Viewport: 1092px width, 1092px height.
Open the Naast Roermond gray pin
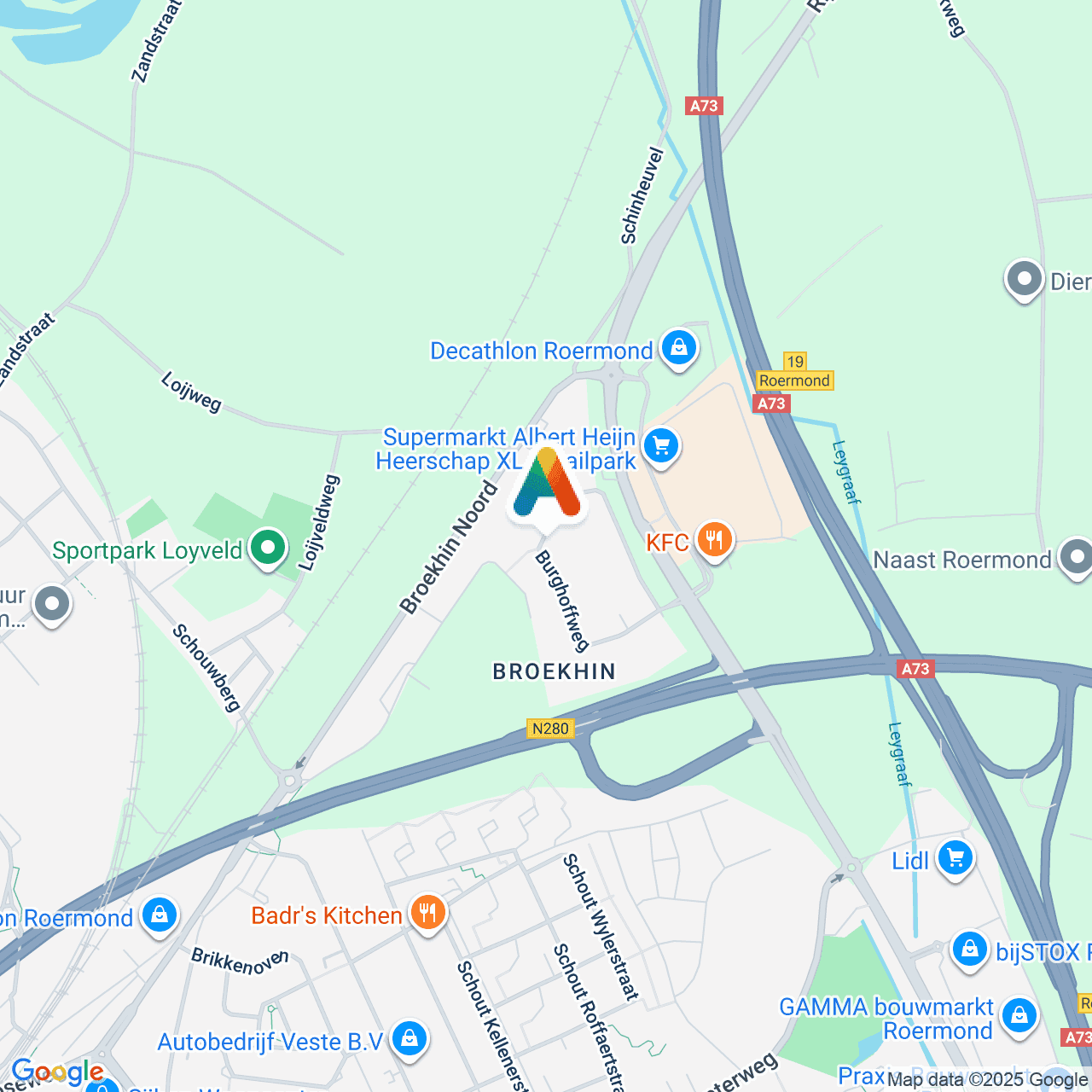click(x=1077, y=559)
